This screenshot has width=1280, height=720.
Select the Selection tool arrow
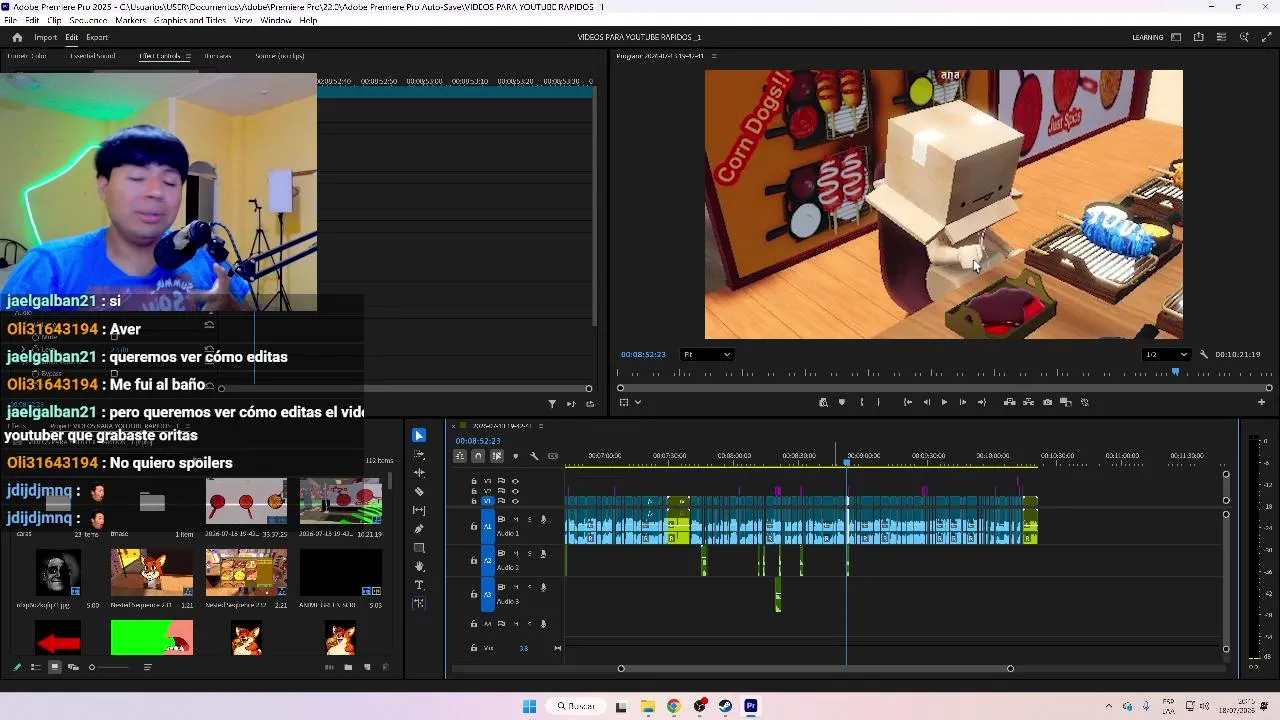tap(419, 435)
